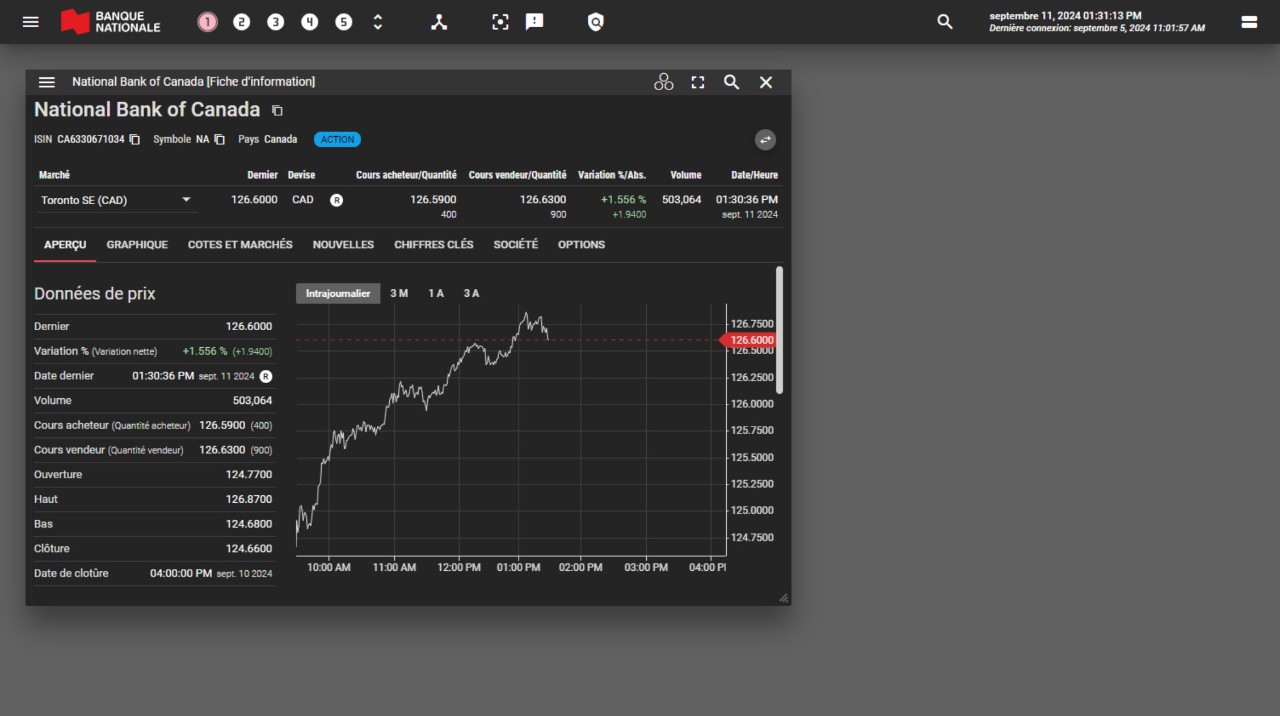Open the NOUVELLES tab
The width and height of the screenshot is (1280, 716).
point(343,244)
